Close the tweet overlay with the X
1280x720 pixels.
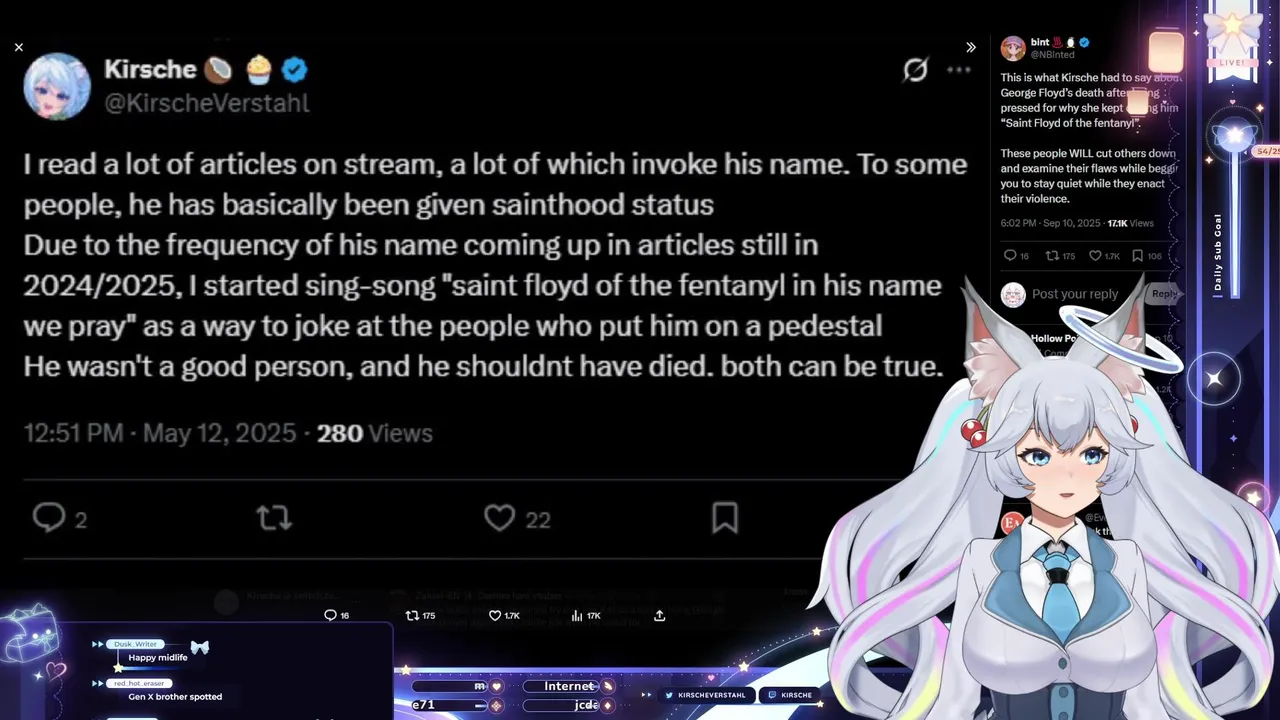(19, 47)
